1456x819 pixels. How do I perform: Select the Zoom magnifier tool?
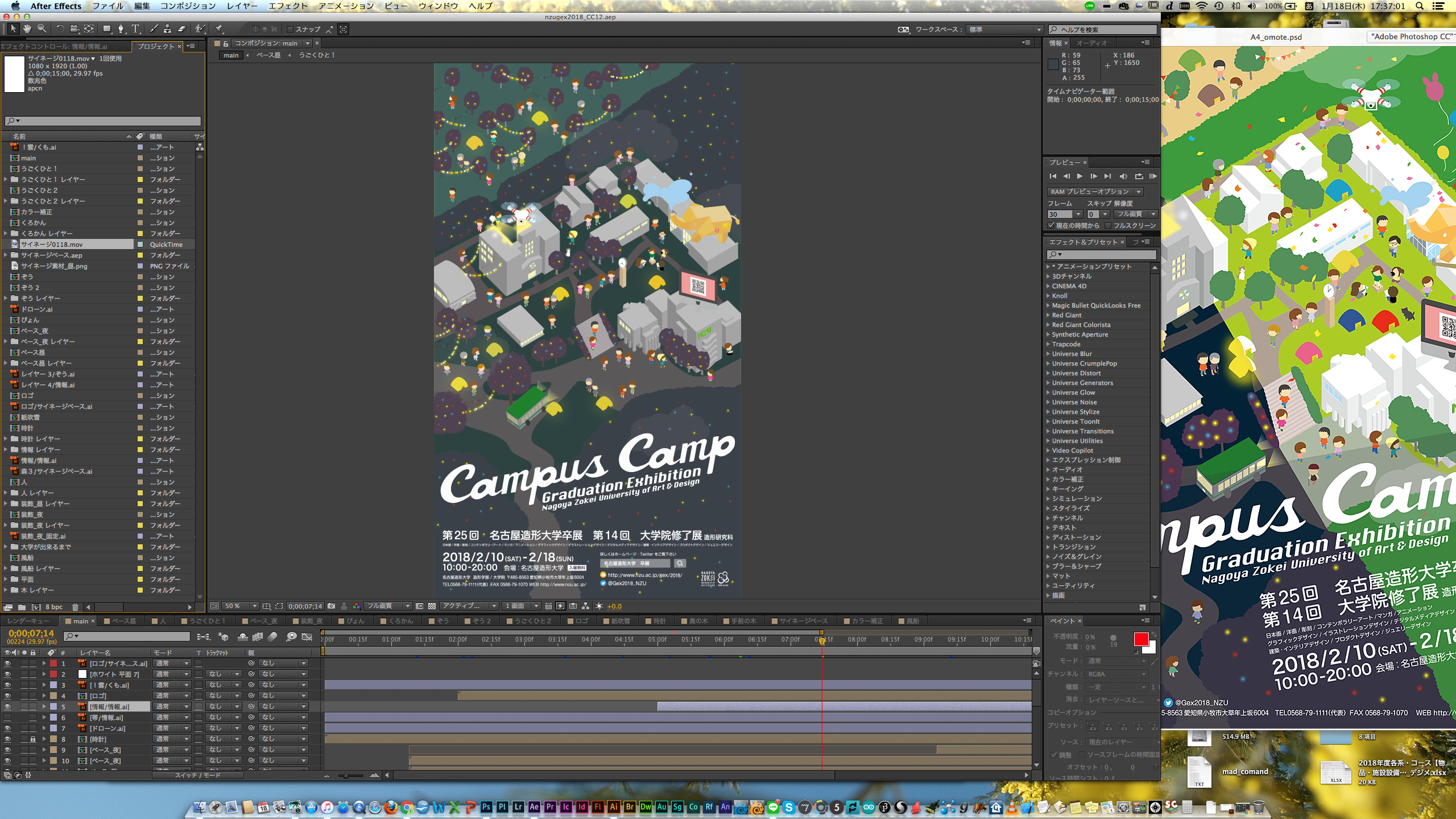42,29
